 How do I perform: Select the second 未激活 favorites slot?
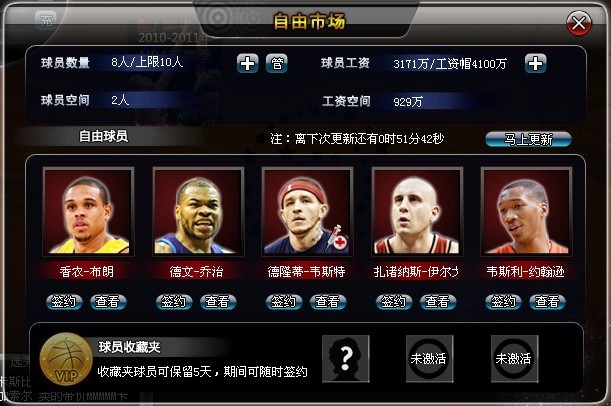point(514,358)
